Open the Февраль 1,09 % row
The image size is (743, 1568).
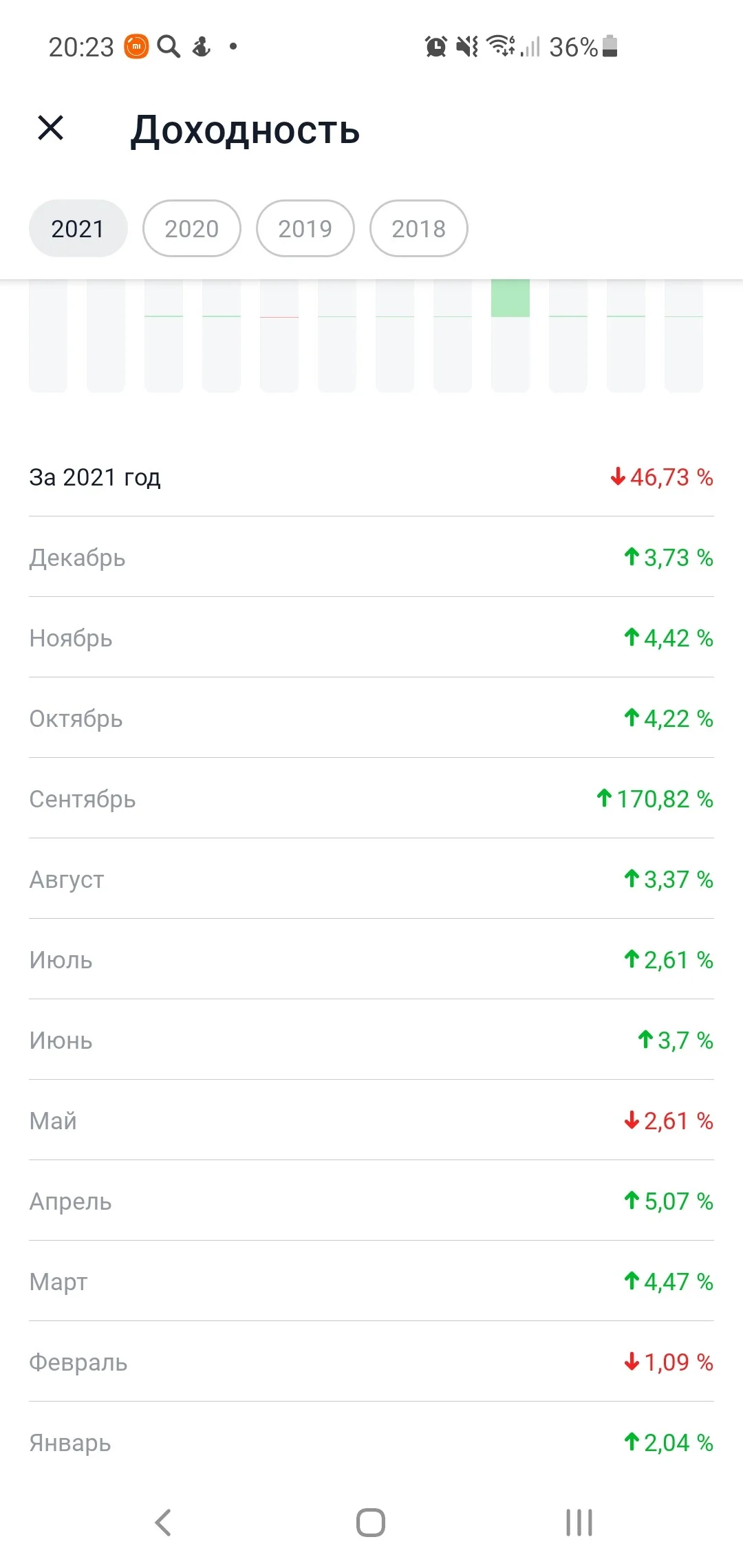(x=371, y=1362)
